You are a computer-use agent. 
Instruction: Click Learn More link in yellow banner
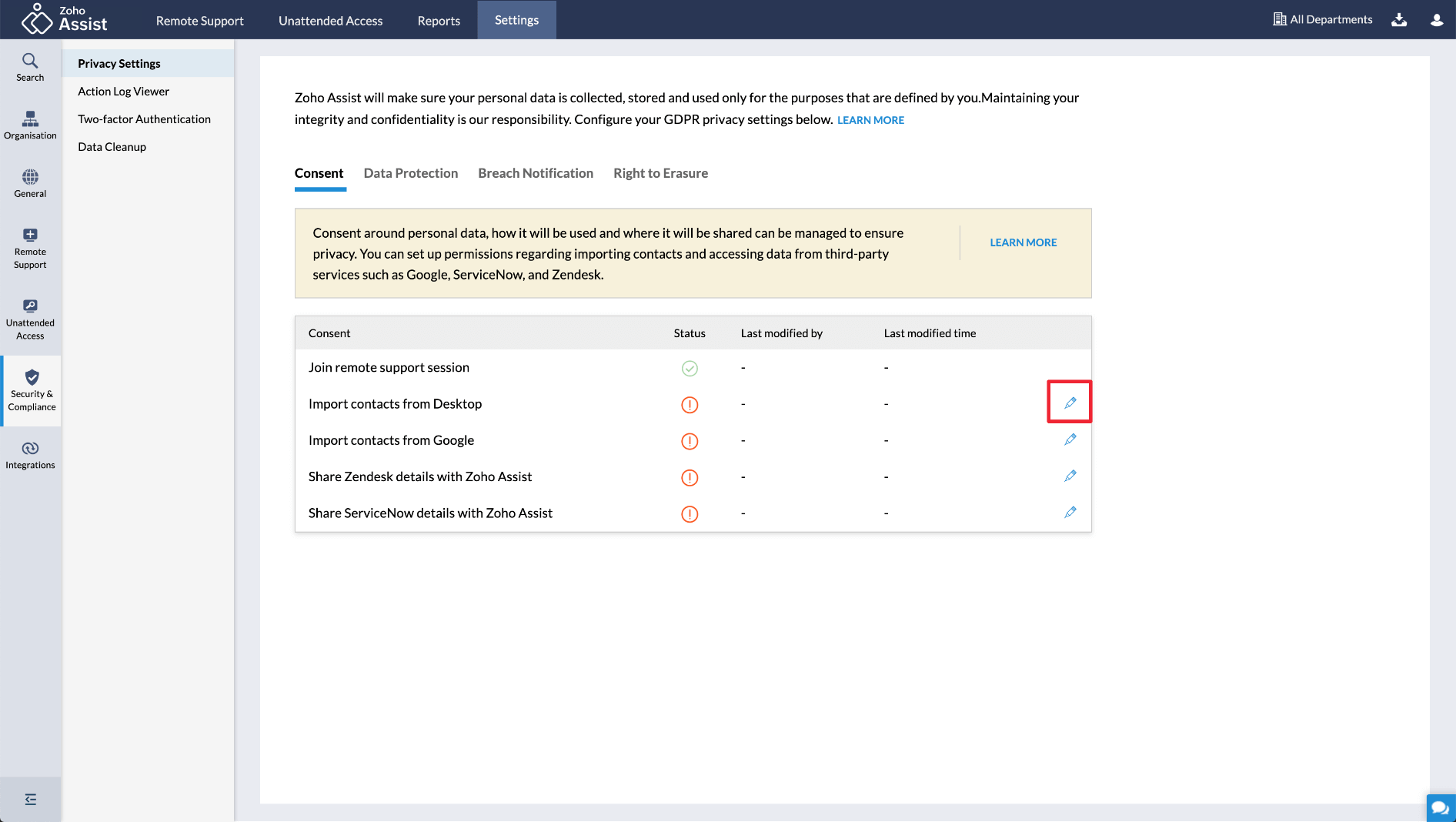(x=1023, y=242)
